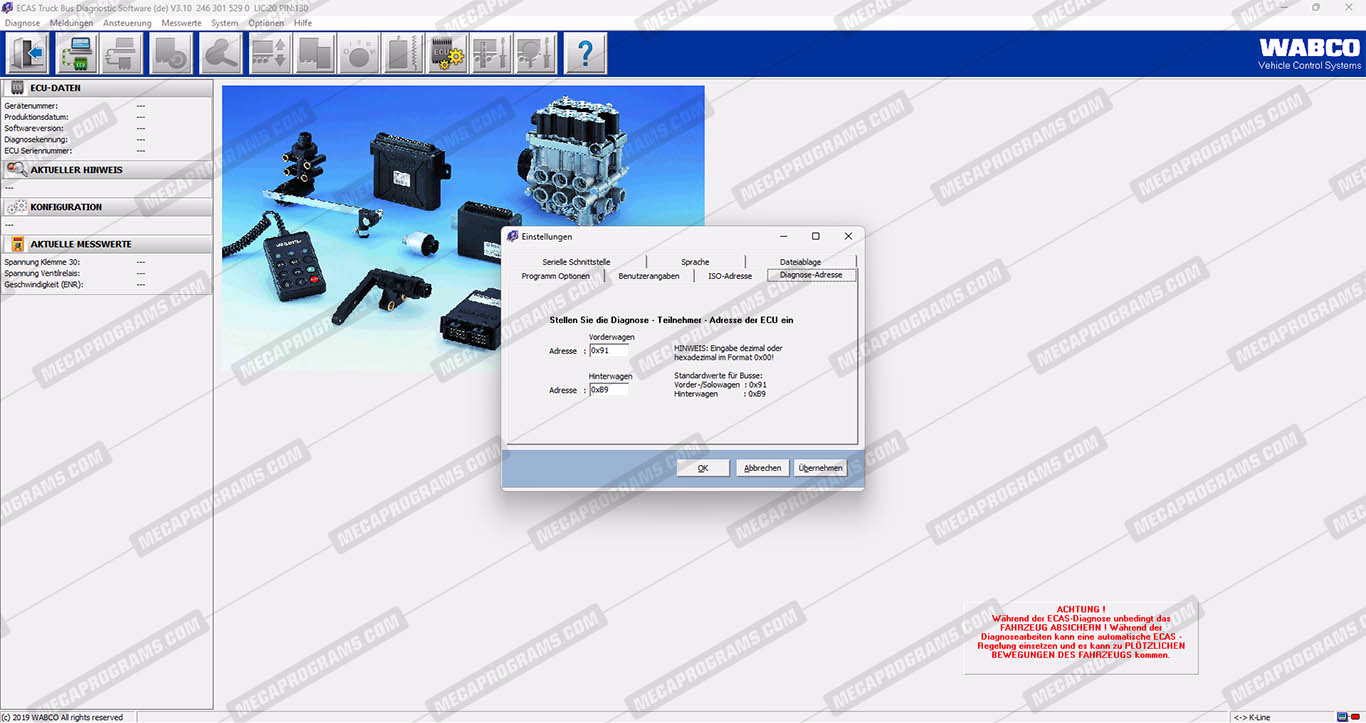
Task: Expand the KONFIGURATION section header
Action: tap(107, 207)
